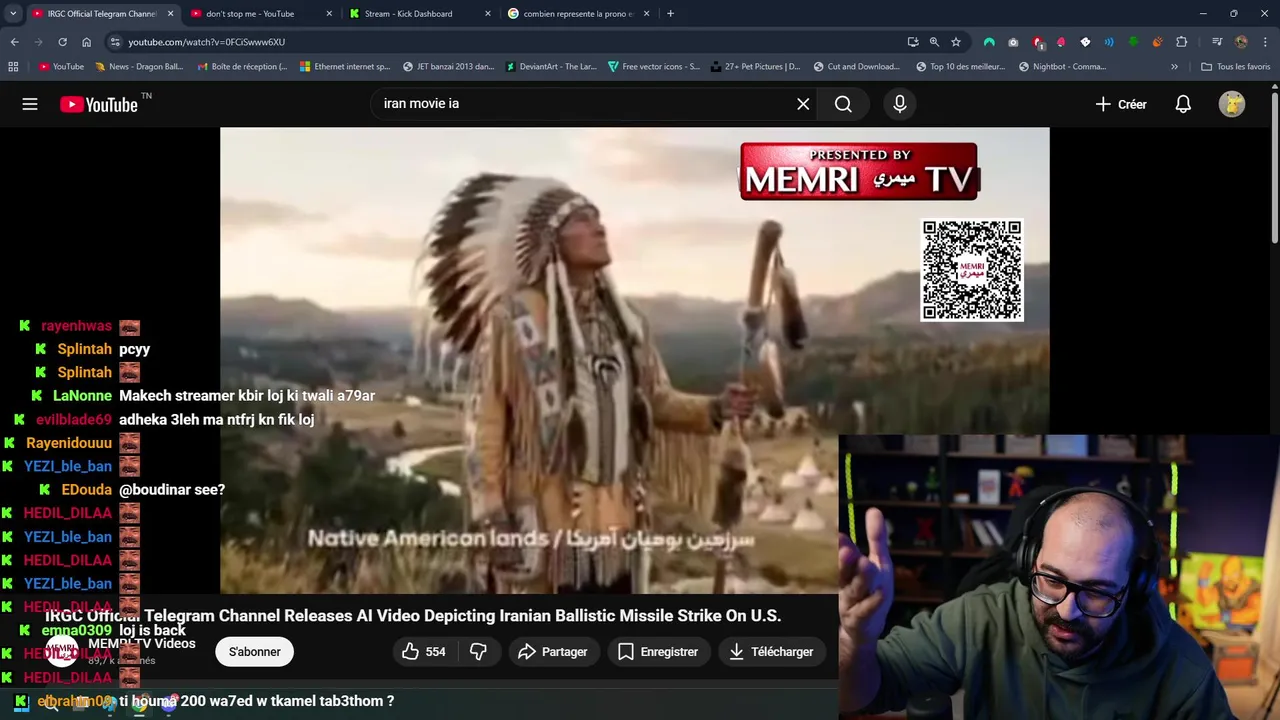The height and width of the screenshot is (720, 1280).
Task: Open a new tab with plus
Action: tap(670, 14)
